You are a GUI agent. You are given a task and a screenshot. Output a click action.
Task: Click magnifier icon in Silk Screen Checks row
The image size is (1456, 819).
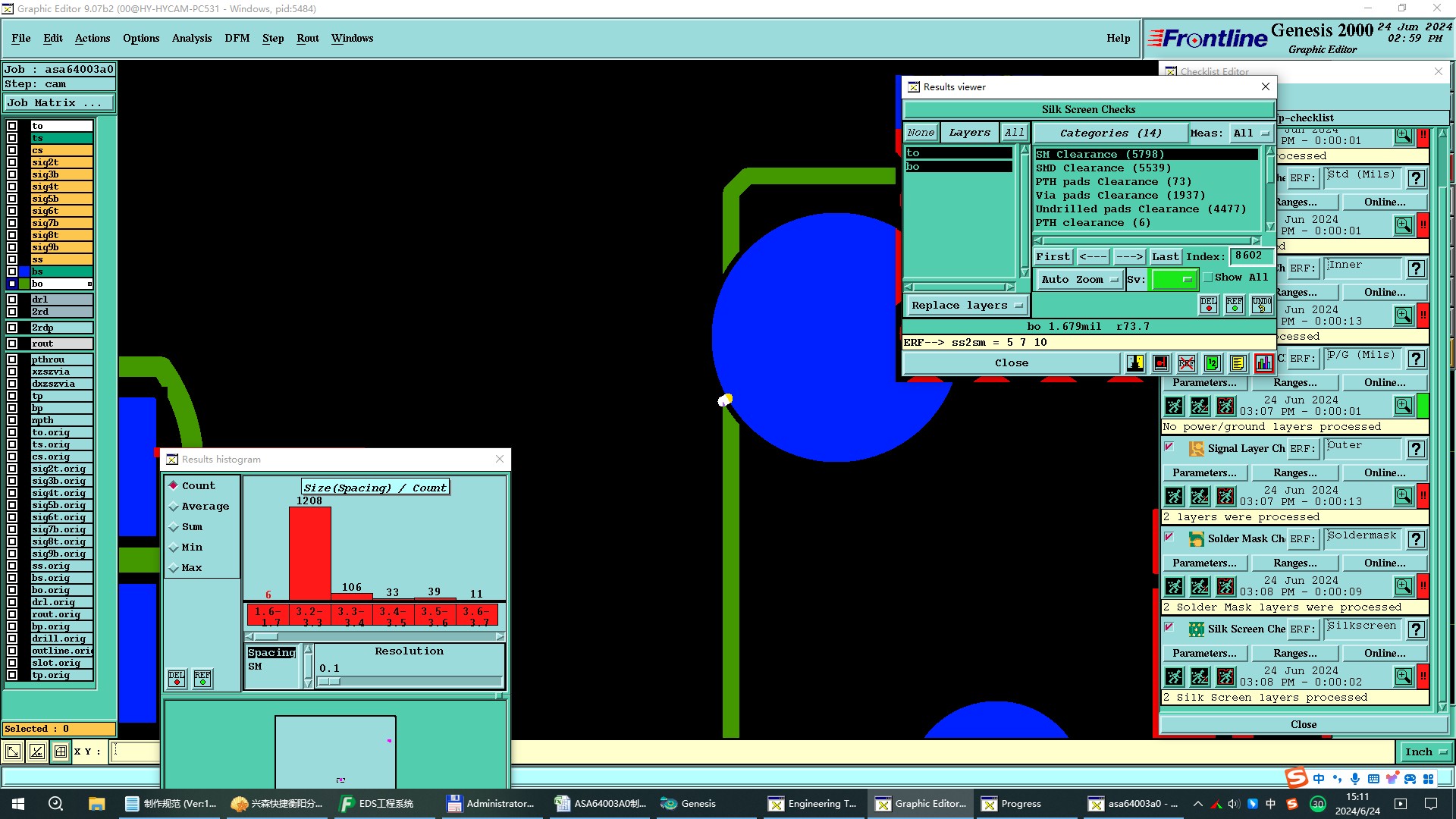coord(1403,676)
